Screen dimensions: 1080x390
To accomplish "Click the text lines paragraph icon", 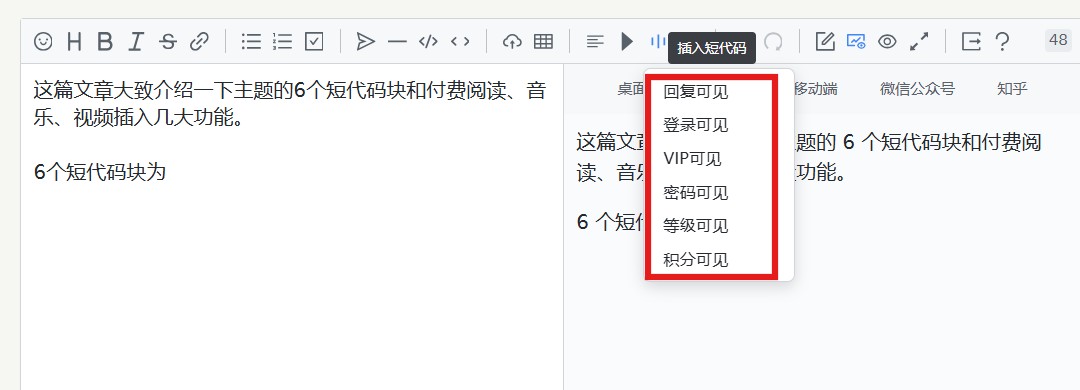I will pos(595,42).
